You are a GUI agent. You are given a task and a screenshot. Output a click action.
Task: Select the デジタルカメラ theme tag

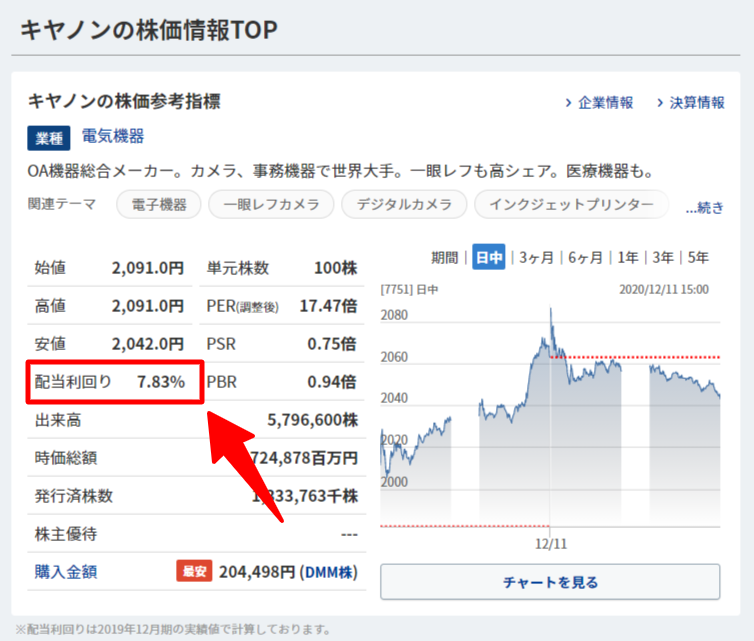pos(404,204)
